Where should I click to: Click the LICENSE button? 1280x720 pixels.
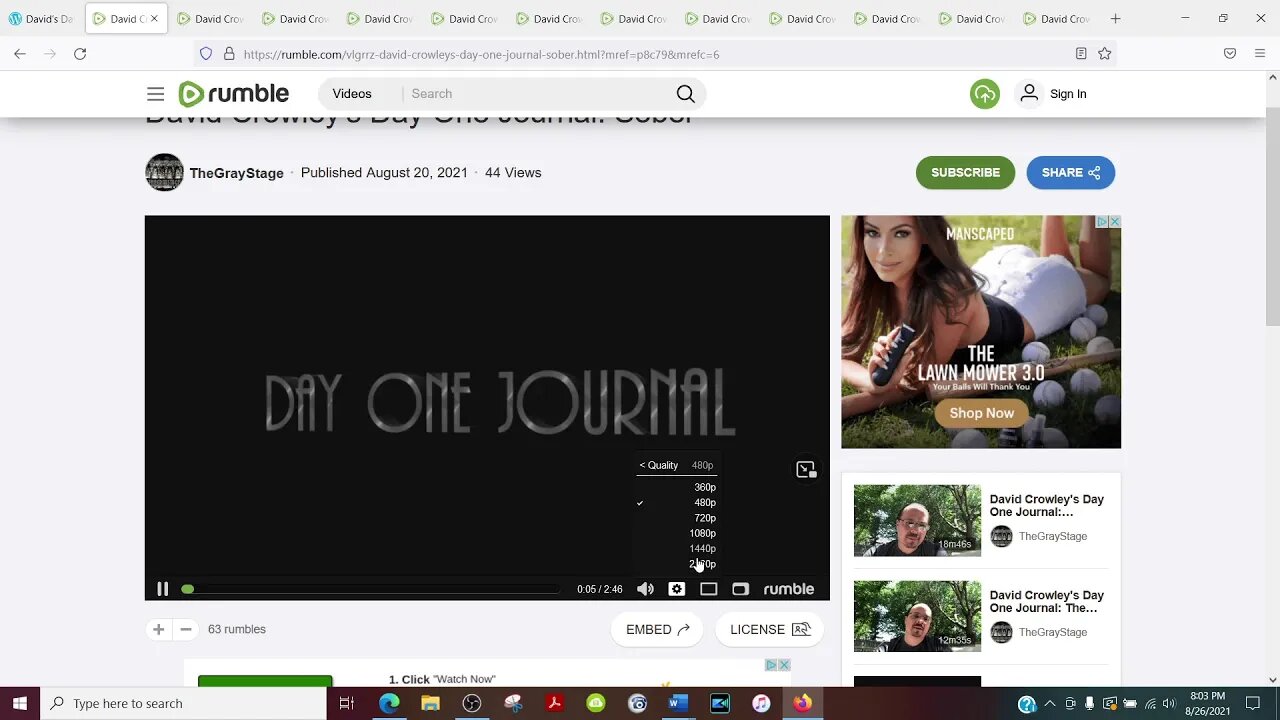(x=769, y=629)
